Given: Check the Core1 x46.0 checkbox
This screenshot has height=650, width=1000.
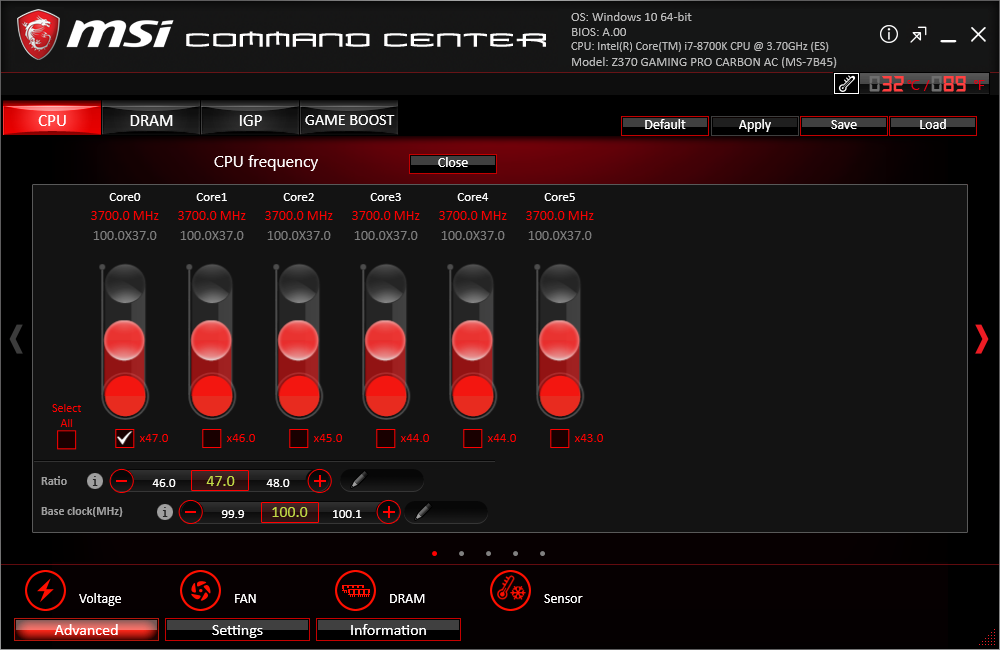Looking at the screenshot, I should [211, 438].
